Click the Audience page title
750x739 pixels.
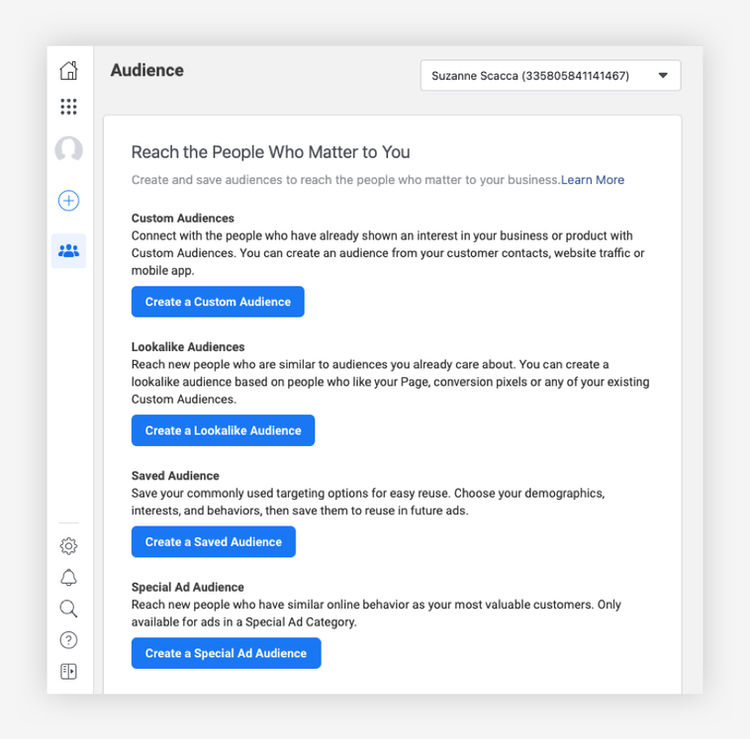tap(147, 70)
